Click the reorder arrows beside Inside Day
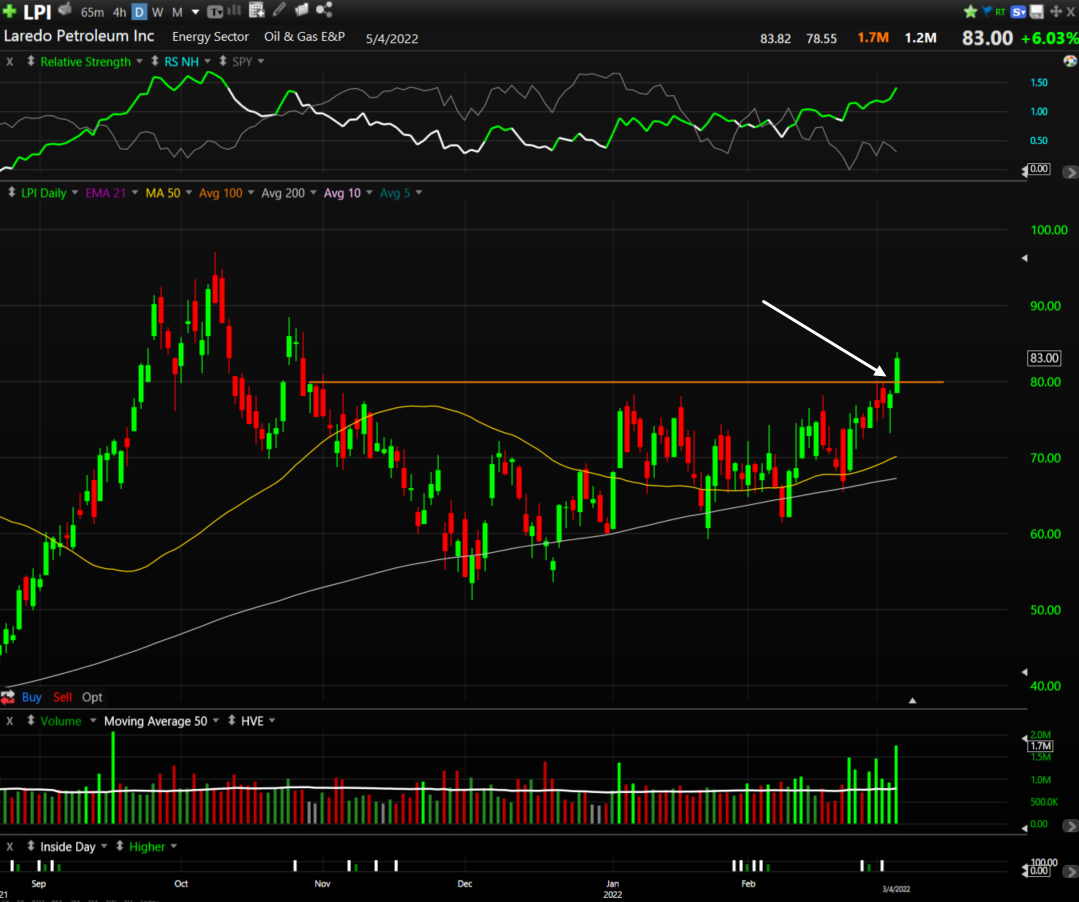The image size is (1079, 902). pyautogui.click(x=31, y=846)
